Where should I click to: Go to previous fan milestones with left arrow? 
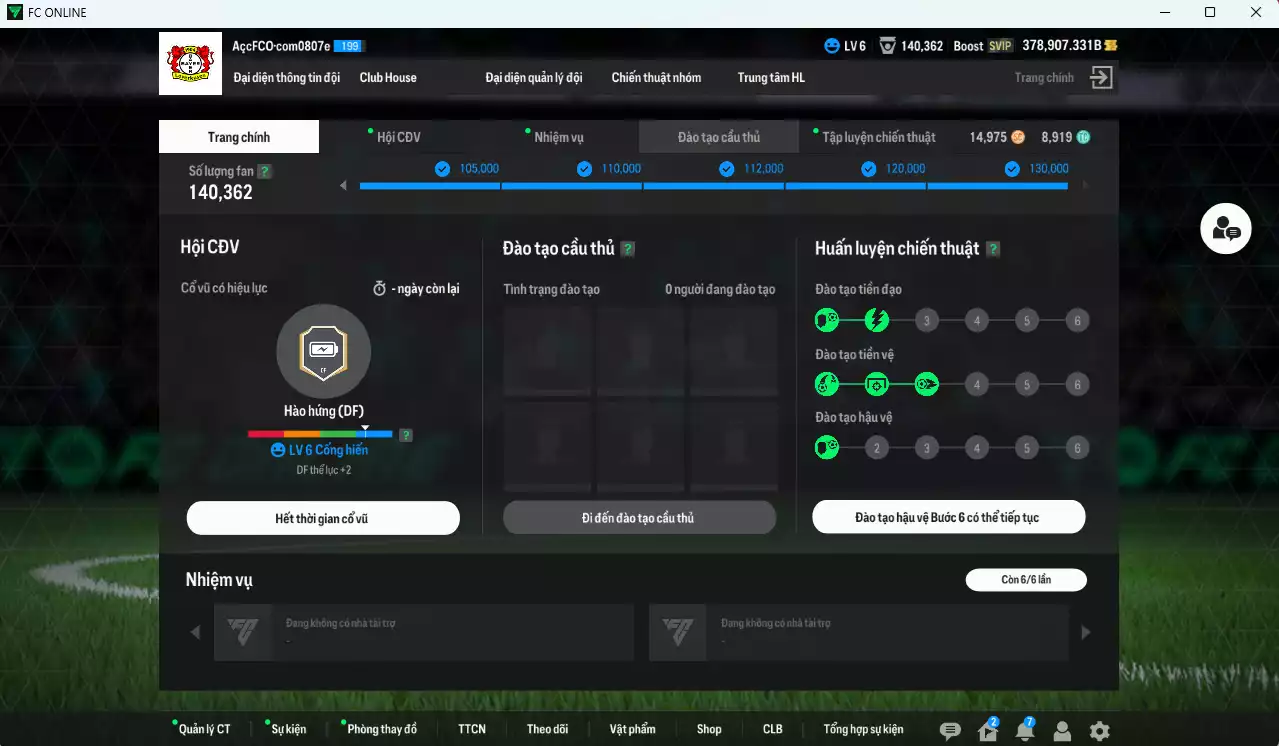(344, 186)
